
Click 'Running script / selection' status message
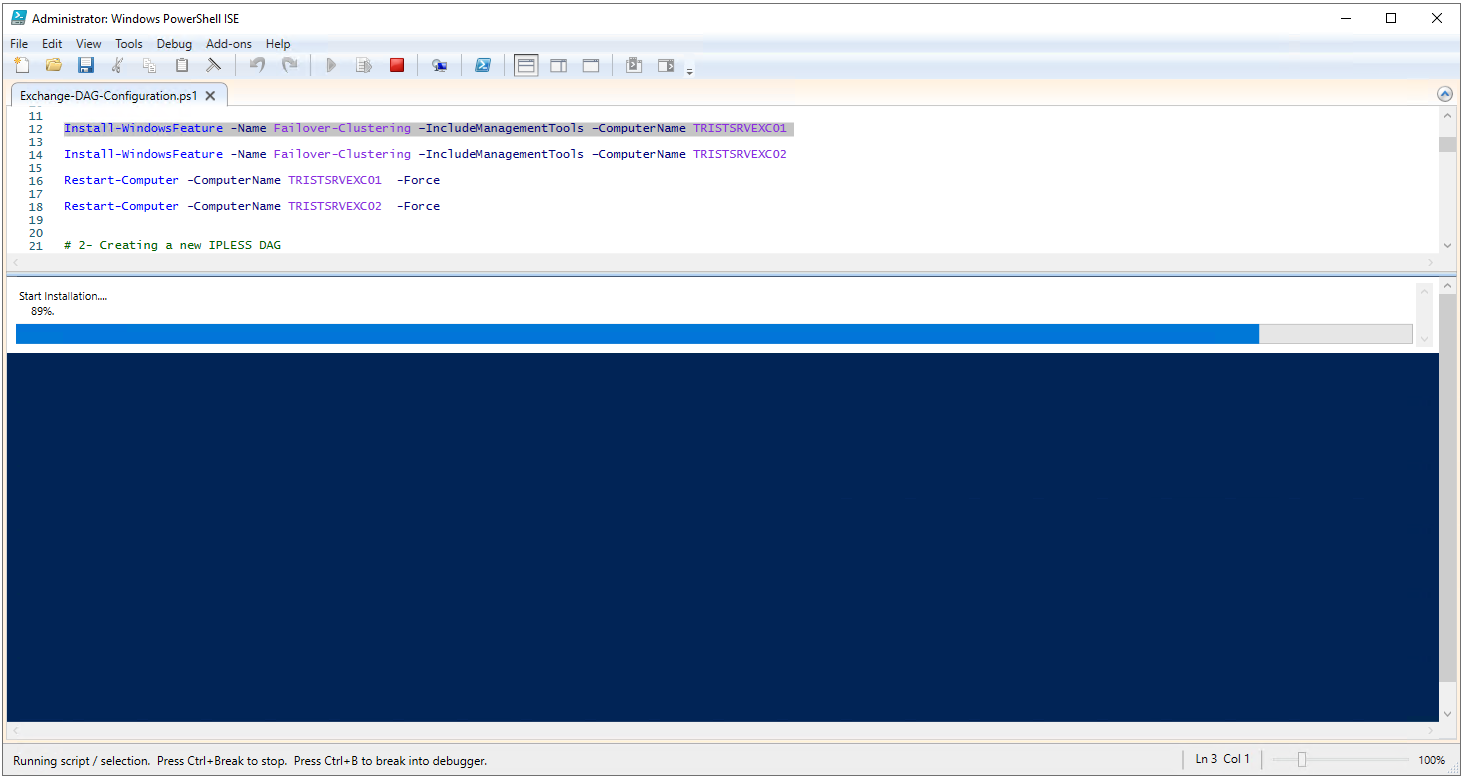click(250, 761)
